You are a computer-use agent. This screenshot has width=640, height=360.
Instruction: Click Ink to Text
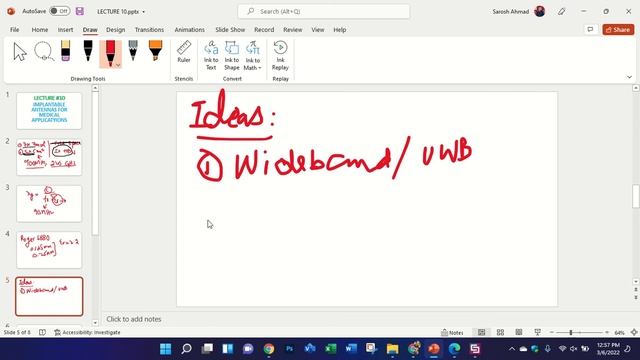pos(211,56)
